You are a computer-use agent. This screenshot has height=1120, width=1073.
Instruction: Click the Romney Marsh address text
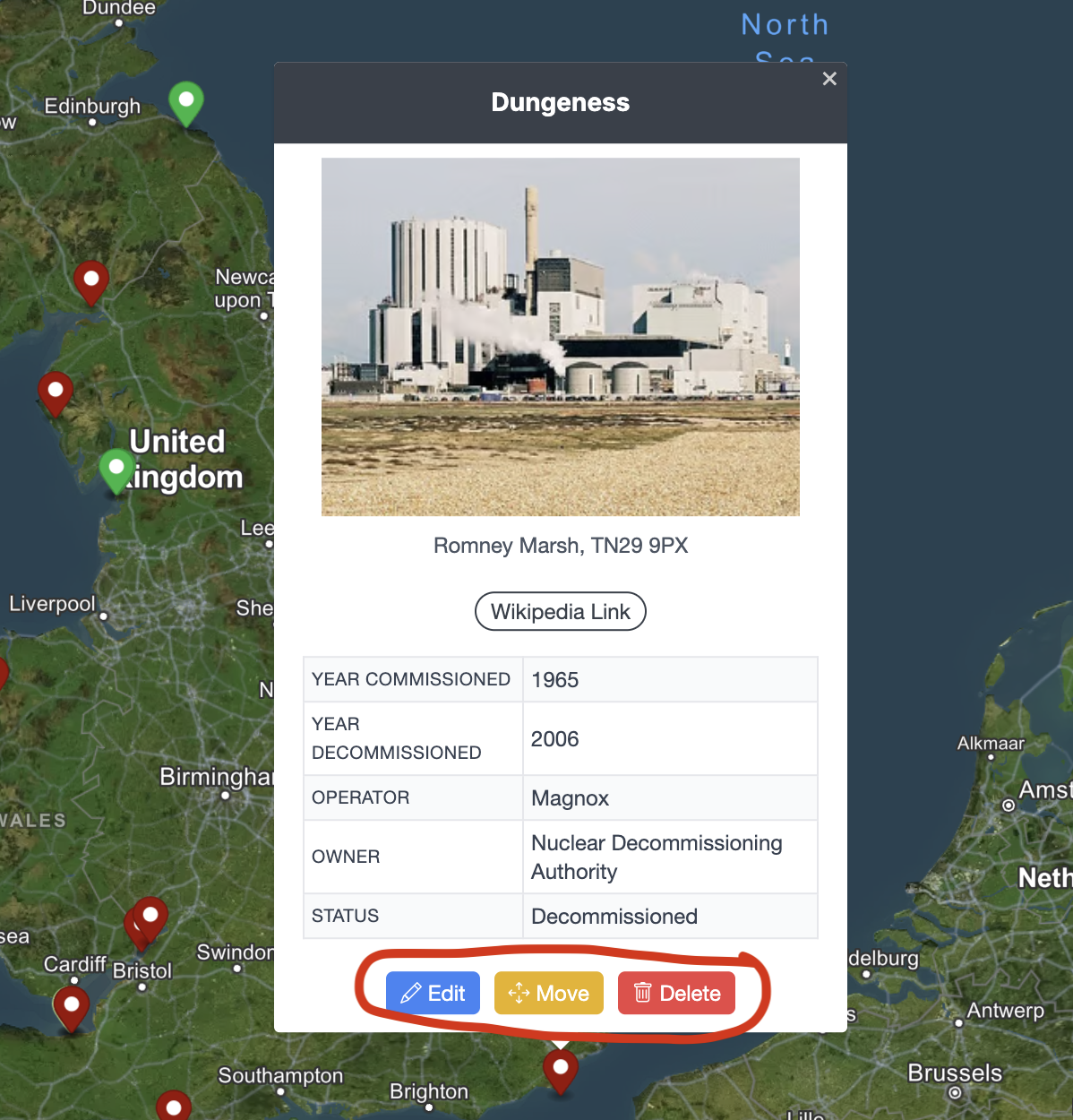[x=560, y=546]
